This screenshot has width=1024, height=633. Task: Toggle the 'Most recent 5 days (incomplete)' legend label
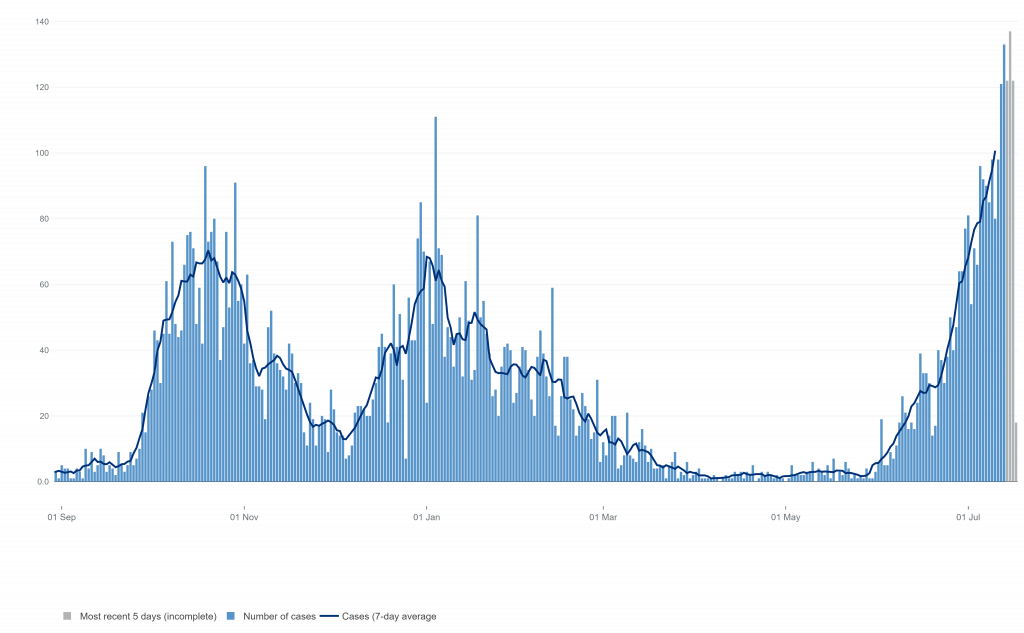[148, 616]
